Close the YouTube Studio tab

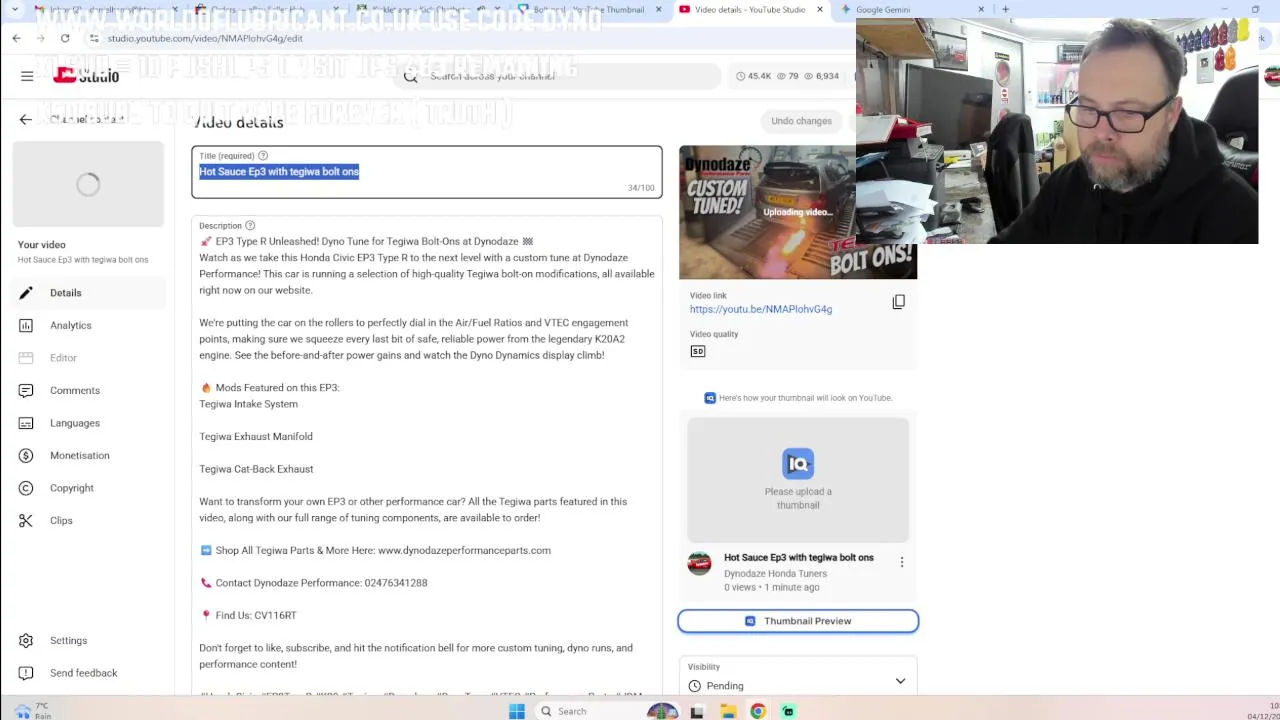point(820,10)
